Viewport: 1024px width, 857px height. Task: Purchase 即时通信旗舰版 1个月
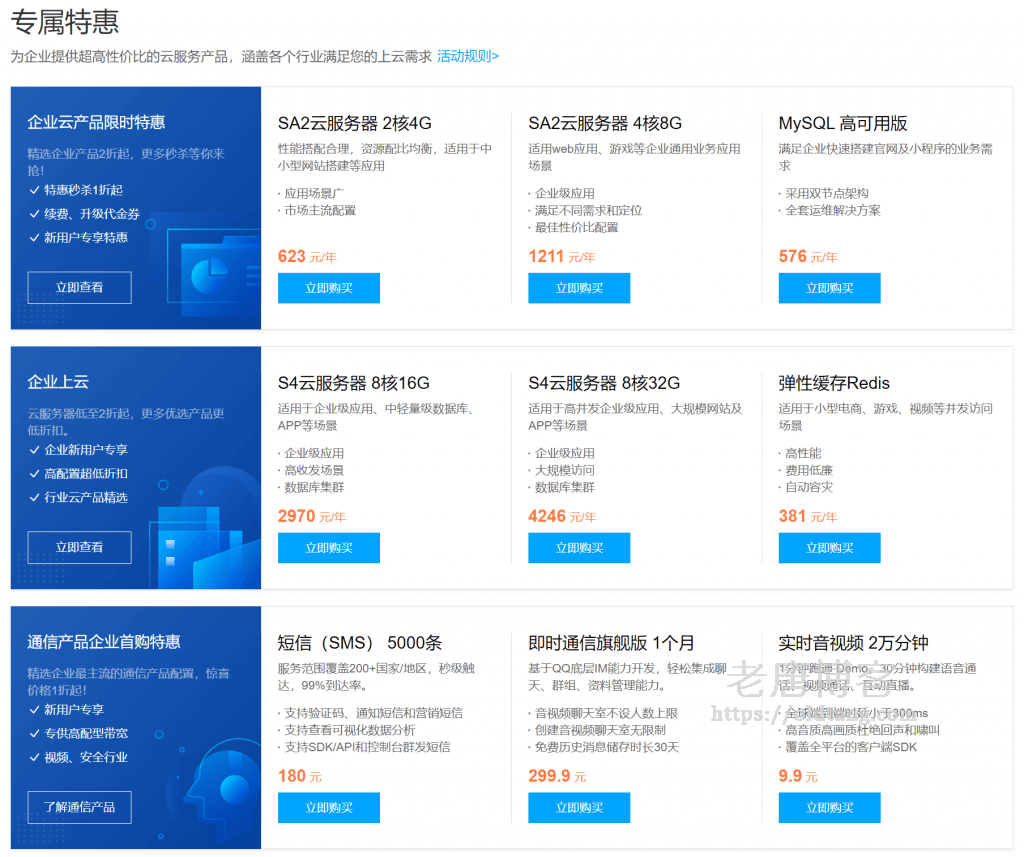[579, 808]
